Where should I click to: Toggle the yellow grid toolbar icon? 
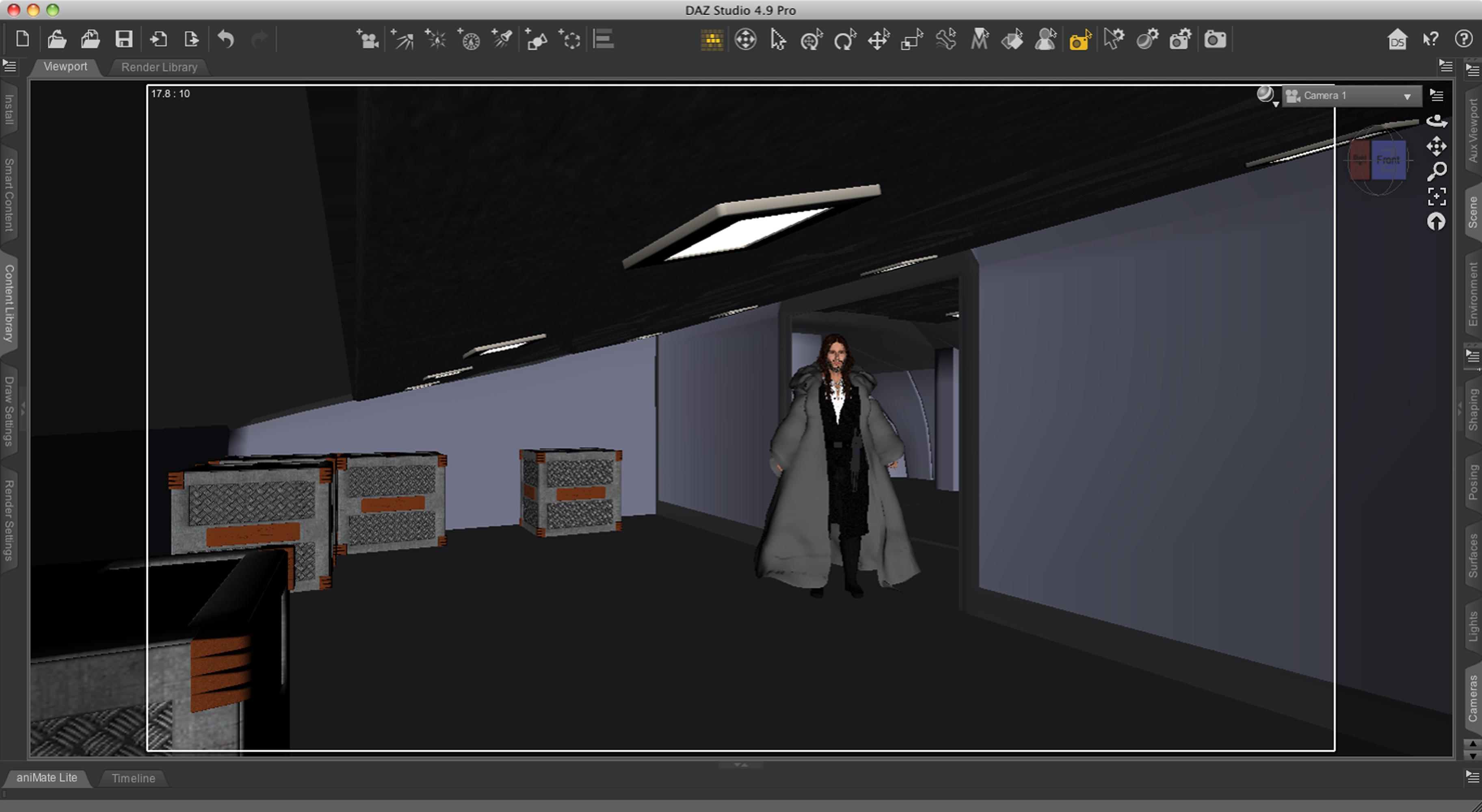pyautogui.click(x=712, y=40)
